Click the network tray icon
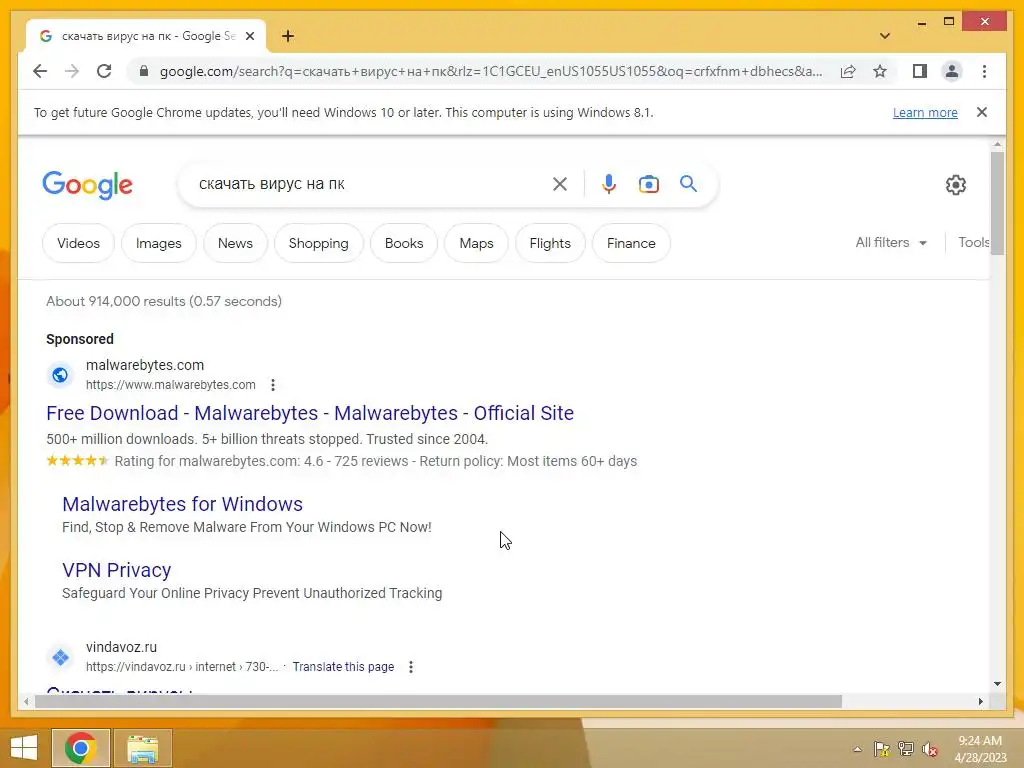 point(906,749)
